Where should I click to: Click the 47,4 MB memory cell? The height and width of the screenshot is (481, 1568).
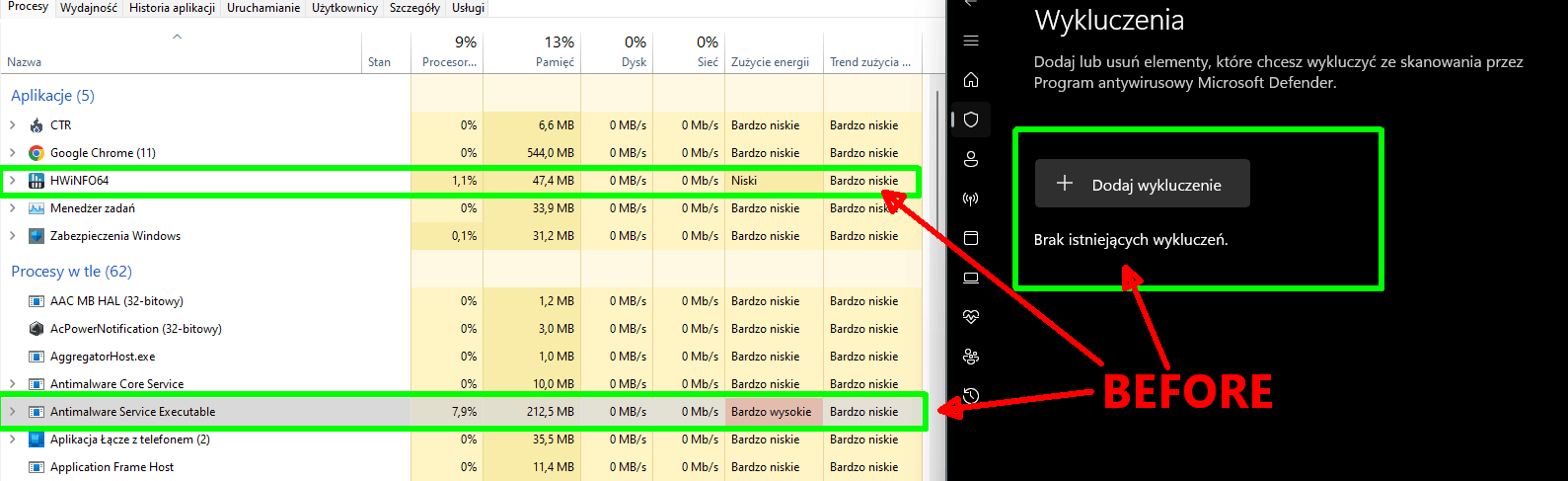point(532,181)
